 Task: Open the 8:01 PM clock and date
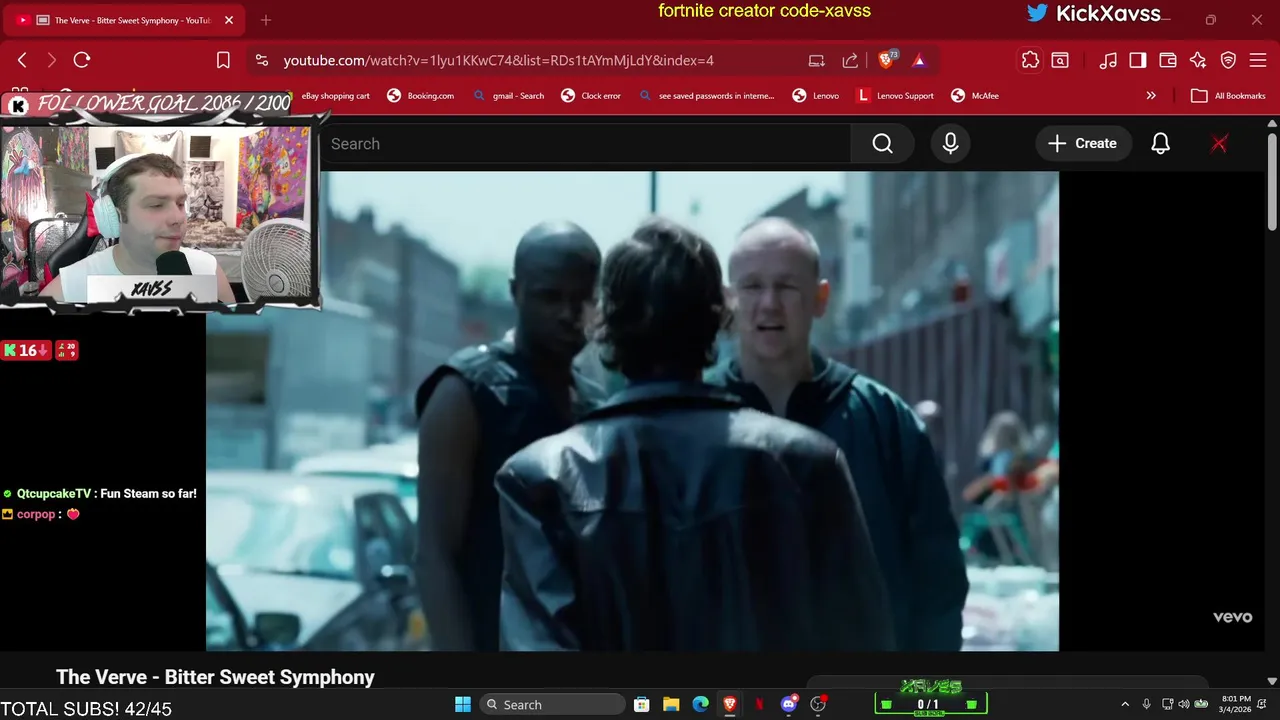(x=1236, y=704)
